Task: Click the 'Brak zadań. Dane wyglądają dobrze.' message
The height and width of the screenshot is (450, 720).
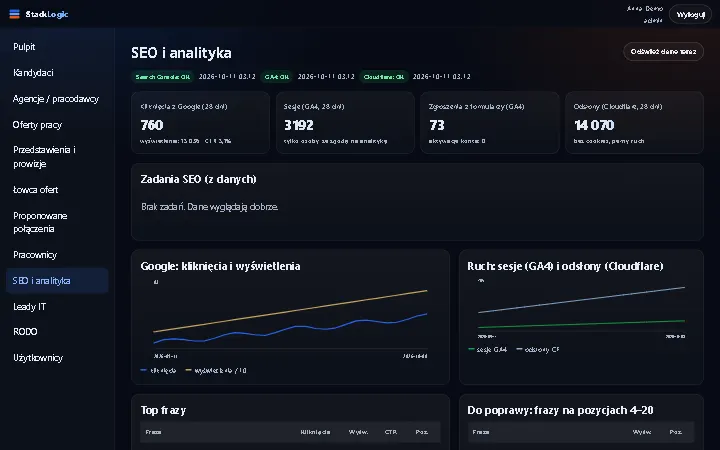Action: (209, 207)
